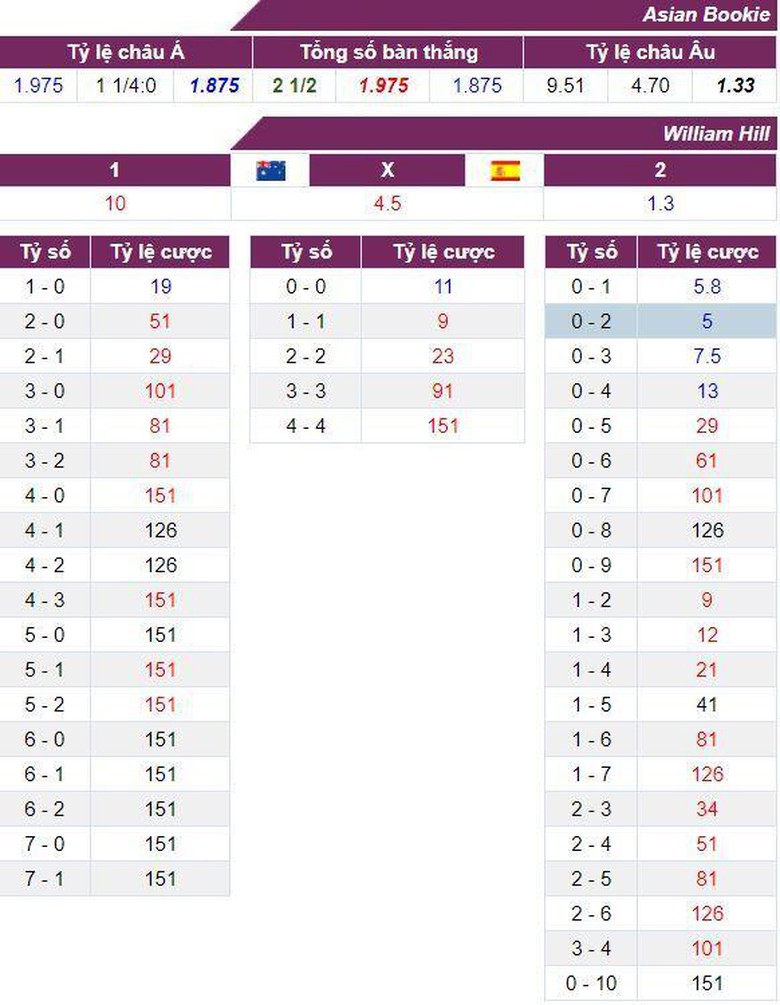Choose odds for score 0 - 10
This screenshot has height=1005, width=780.
coord(707,982)
